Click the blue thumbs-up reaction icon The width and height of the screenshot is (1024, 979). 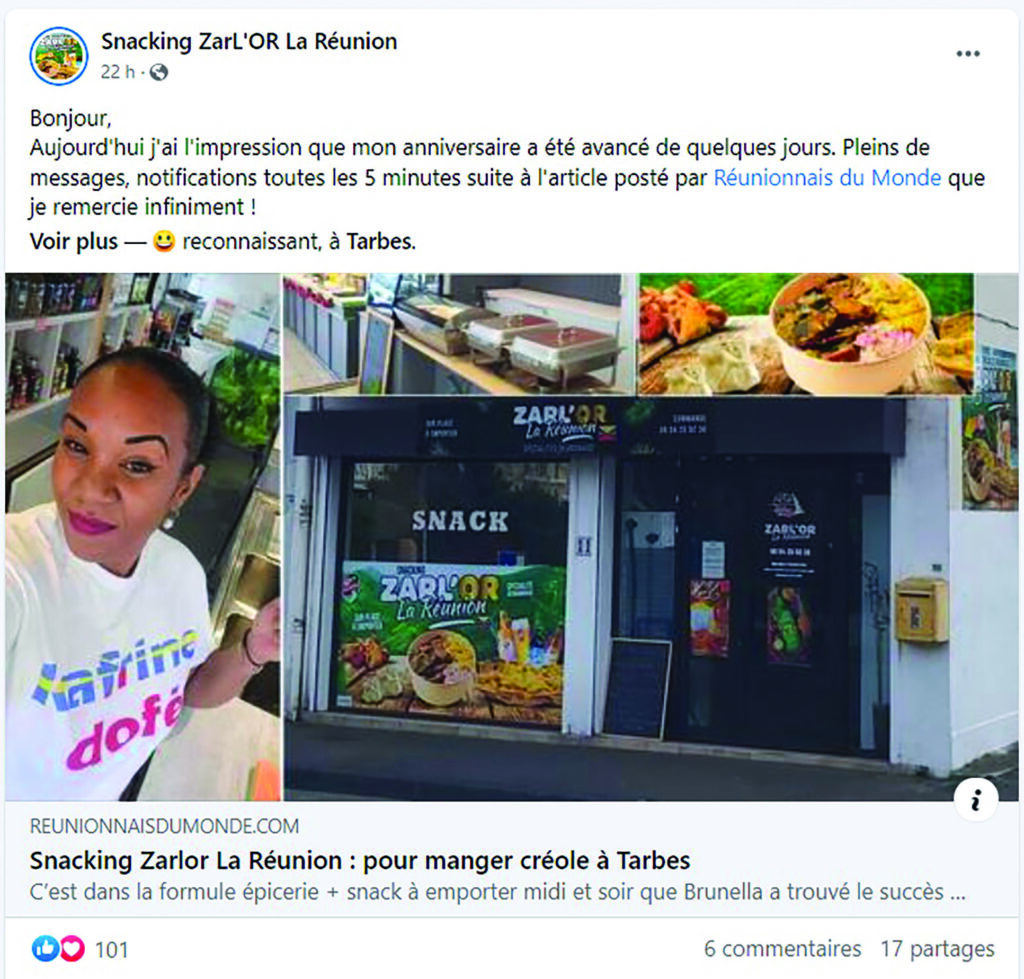(44, 948)
